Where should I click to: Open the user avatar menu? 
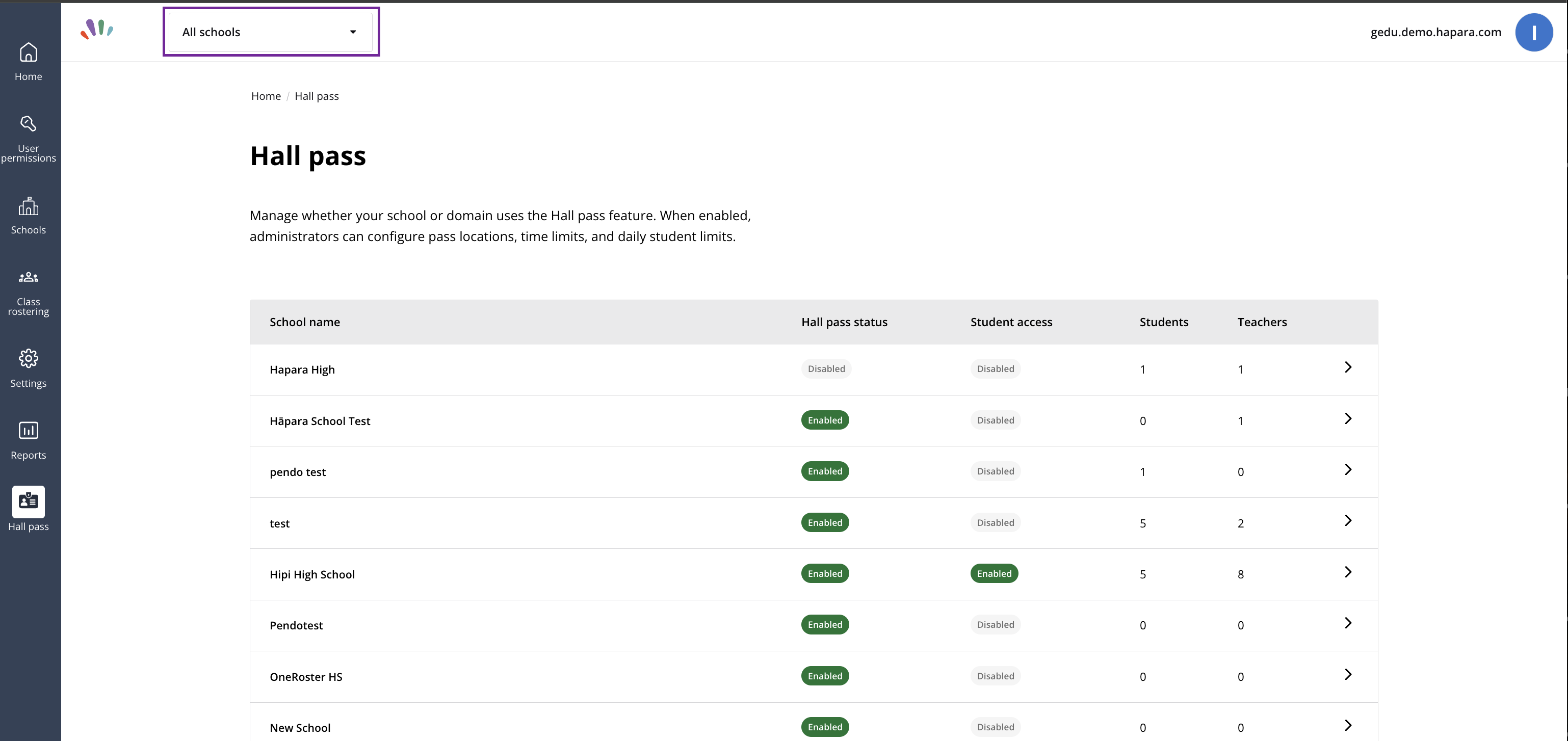click(1533, 32)
